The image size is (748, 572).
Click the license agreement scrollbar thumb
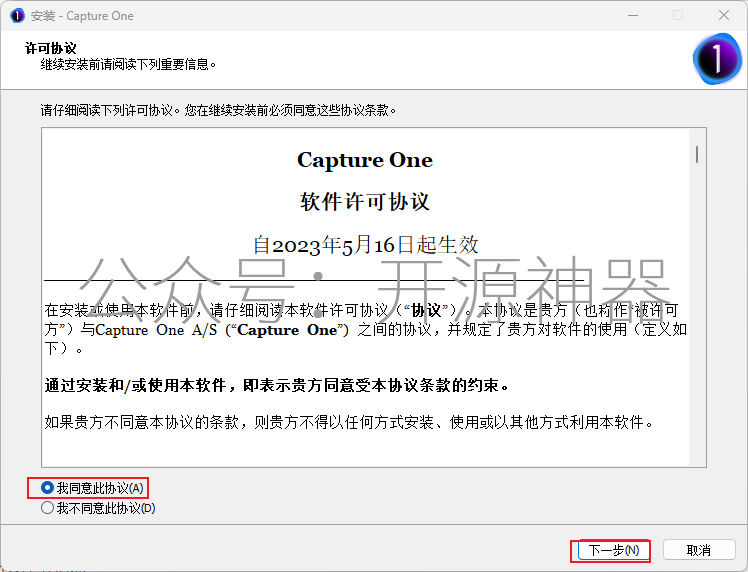click(x=697, y=154)
